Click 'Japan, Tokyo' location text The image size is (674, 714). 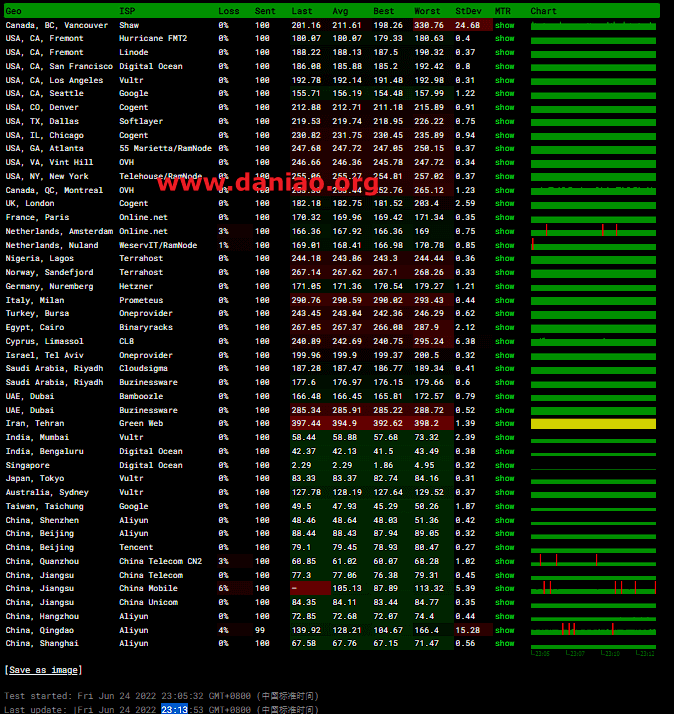click(35, 479)
